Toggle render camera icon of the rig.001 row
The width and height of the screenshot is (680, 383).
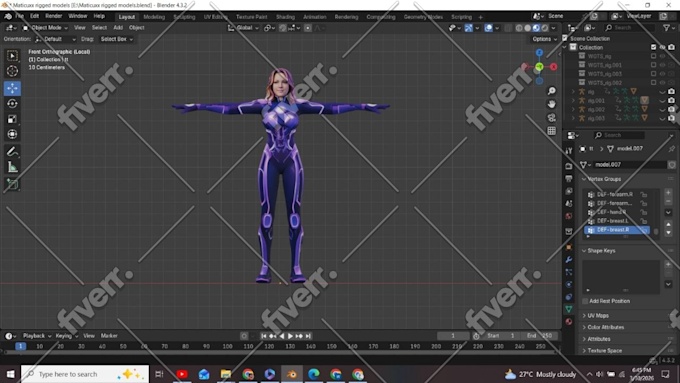[x=671, y=100]
